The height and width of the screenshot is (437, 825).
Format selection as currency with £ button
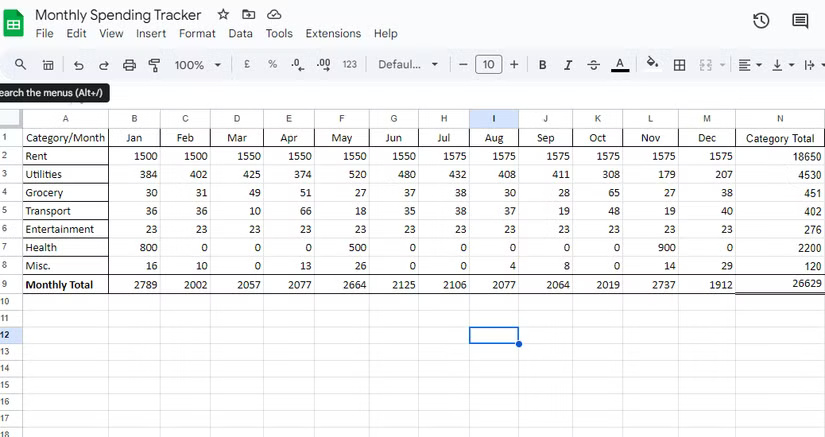coord(247,65)
